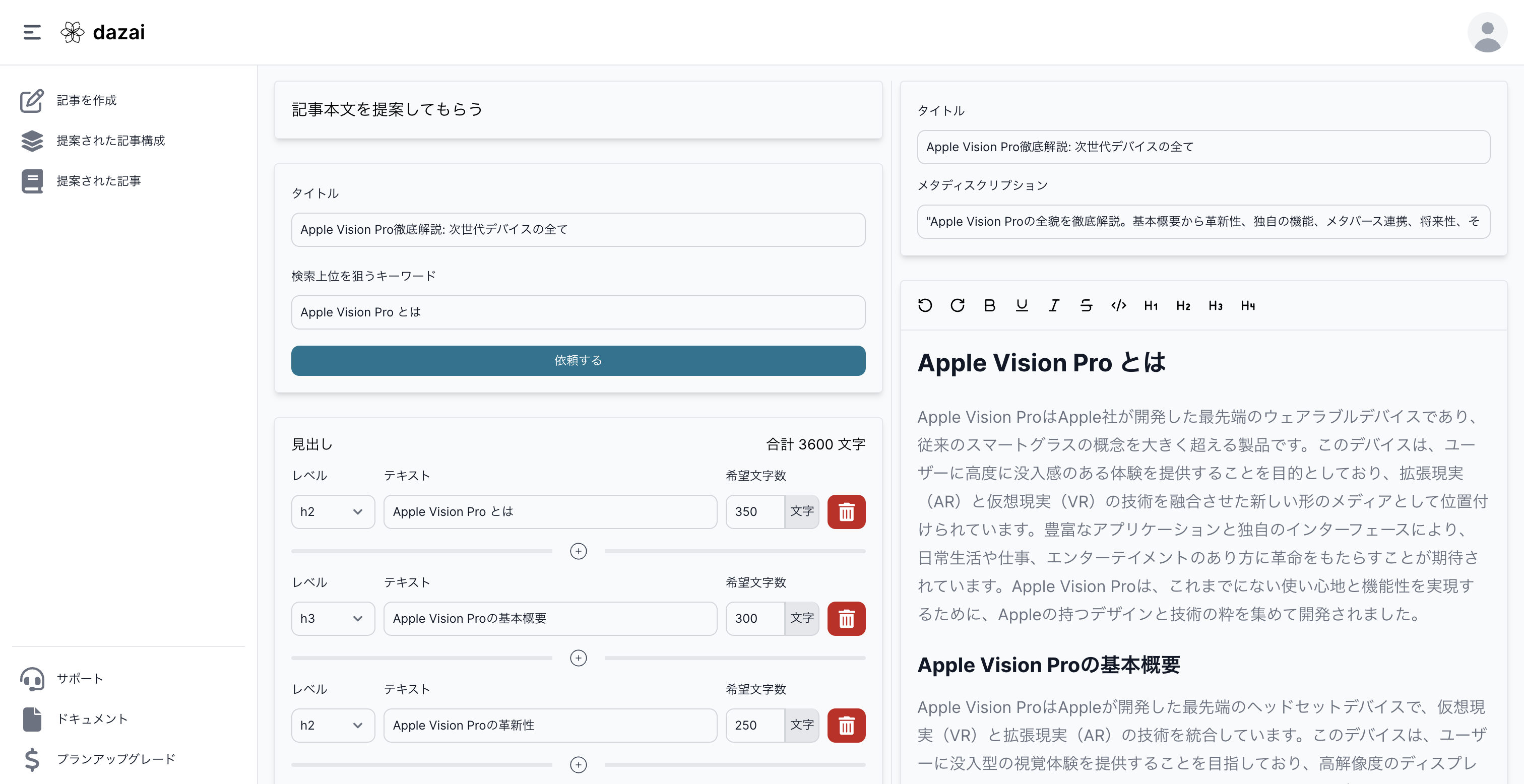Toggle italic formatting in editor
The image size is (1524, 784).
tap(1054, 305)
